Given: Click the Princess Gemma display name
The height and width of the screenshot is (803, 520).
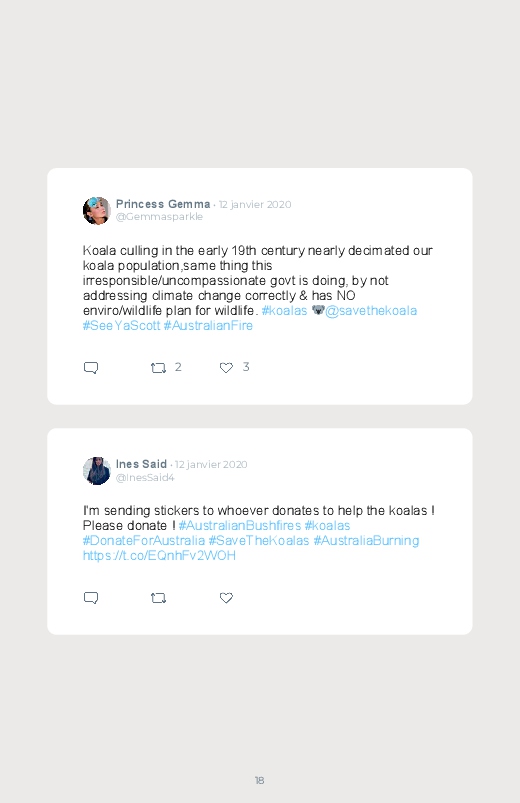Looking at the screenshot, I should point(163,204).
